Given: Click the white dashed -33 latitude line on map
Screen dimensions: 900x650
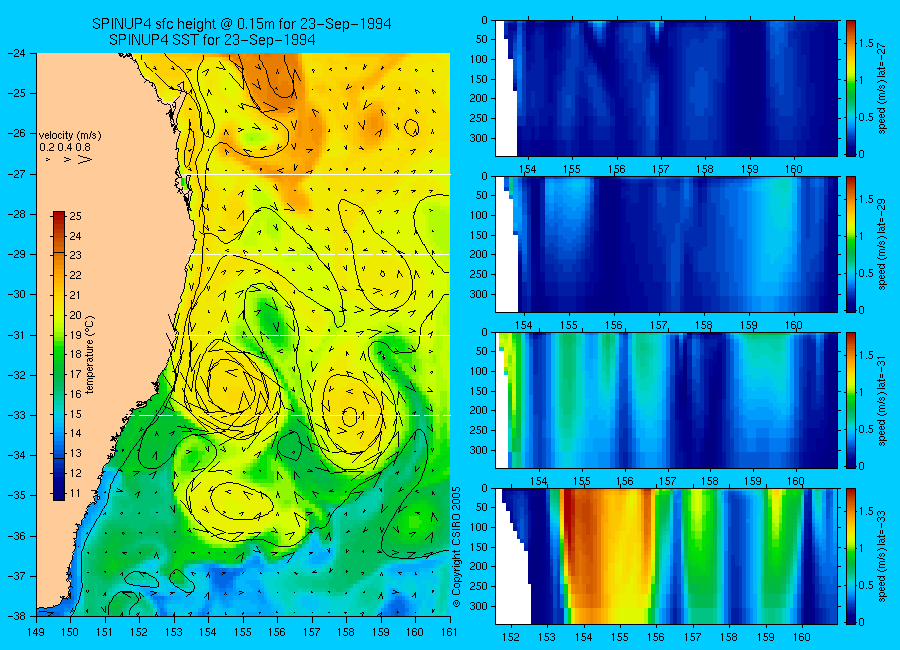Looking at the screenshot, I should tap(292, 415).
